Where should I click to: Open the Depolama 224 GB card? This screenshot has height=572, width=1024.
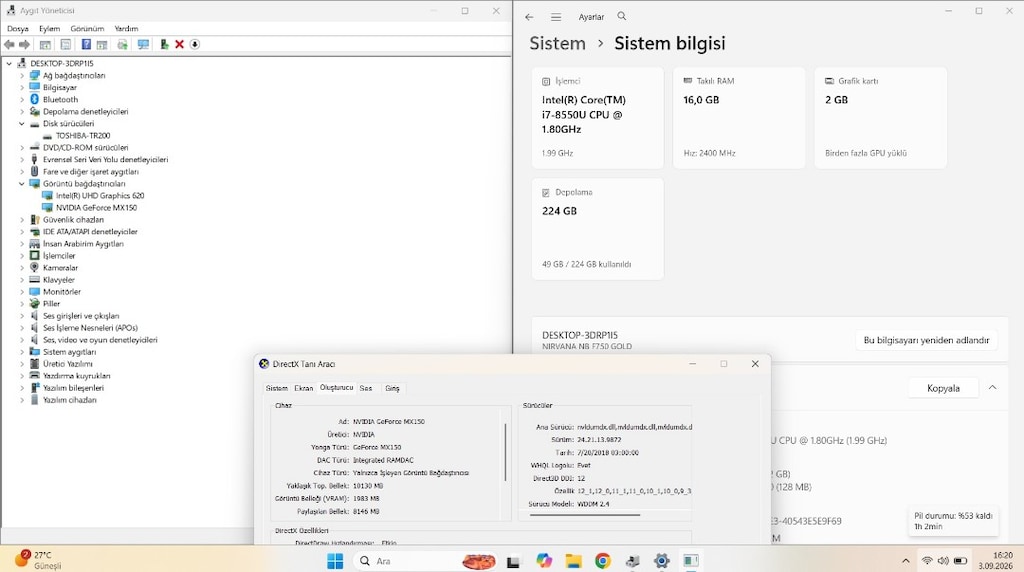(598, 229)
